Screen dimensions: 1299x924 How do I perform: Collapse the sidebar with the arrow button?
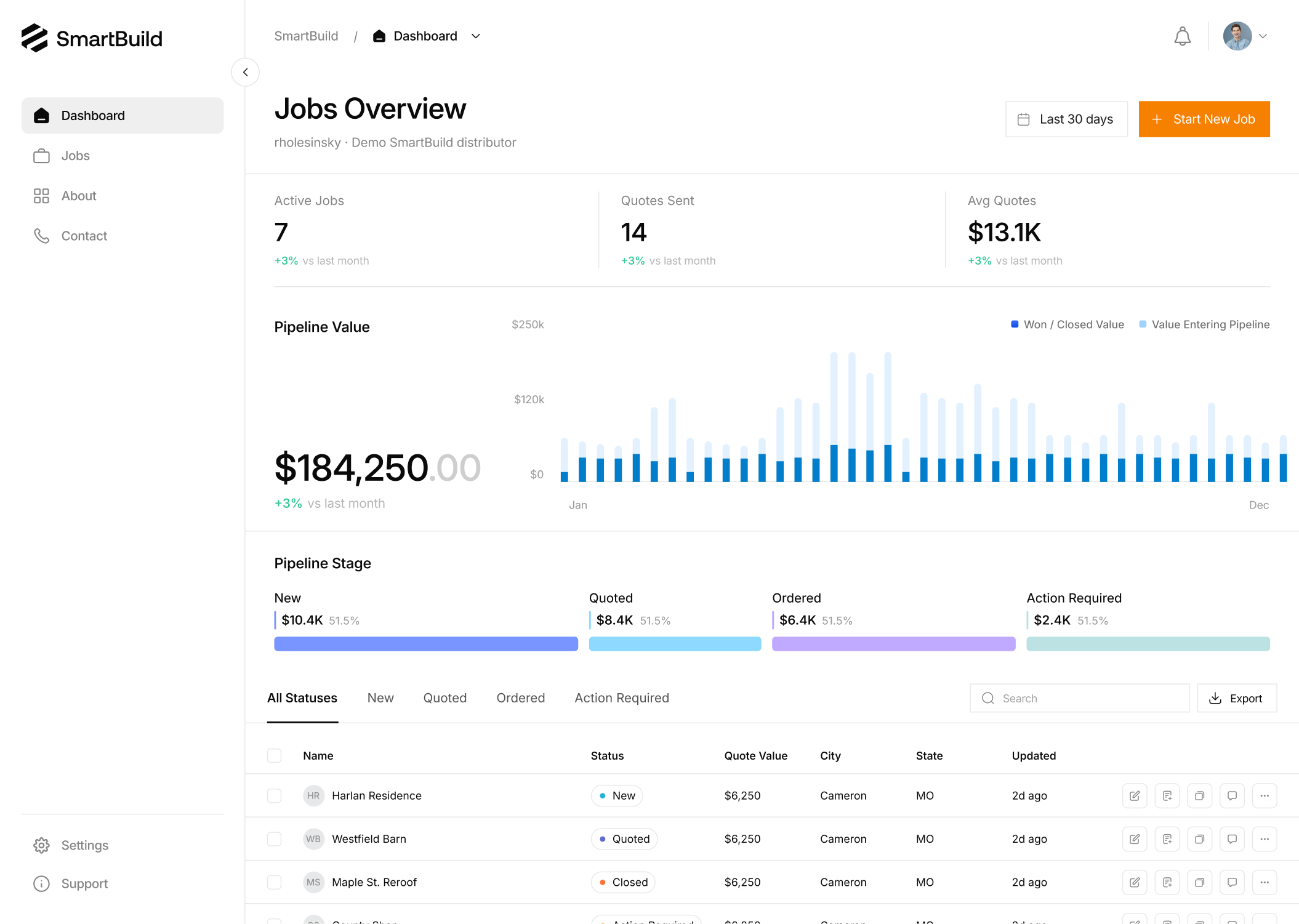pyautogui.click(x=245, y=72)
